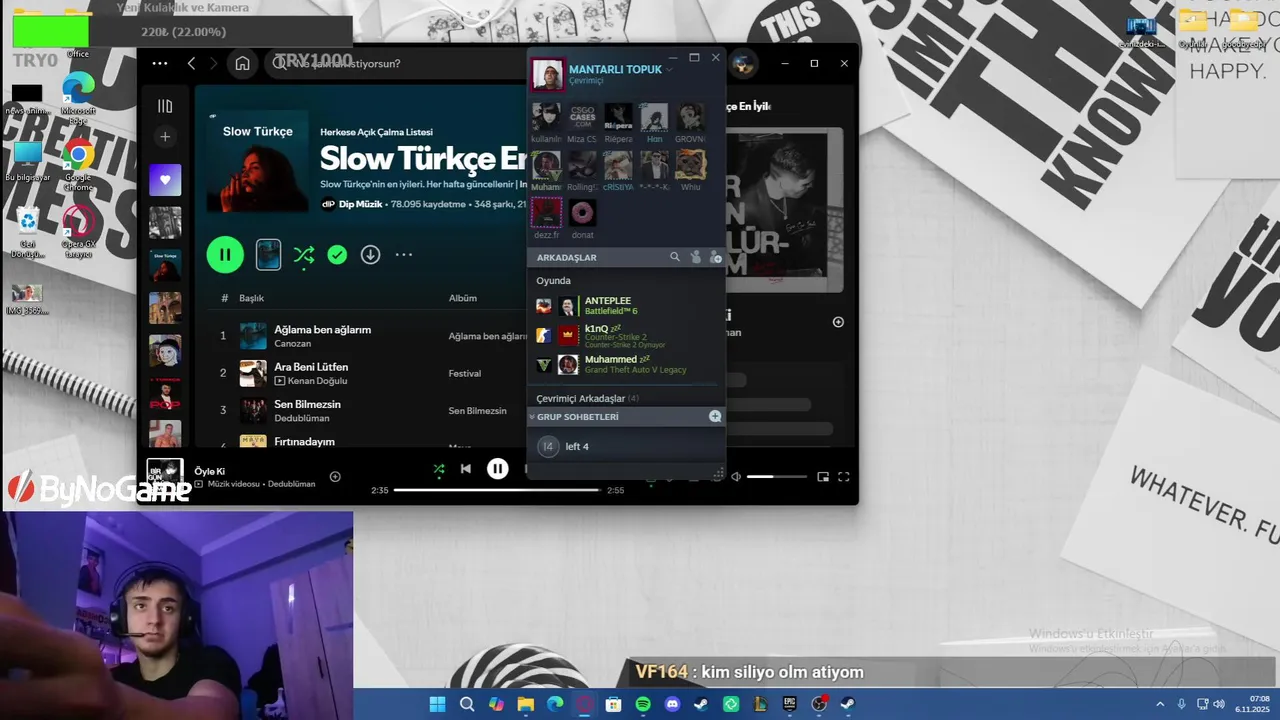Pause playback in bottom player bar
This screenshot has width=1280, height=720.
498,469
